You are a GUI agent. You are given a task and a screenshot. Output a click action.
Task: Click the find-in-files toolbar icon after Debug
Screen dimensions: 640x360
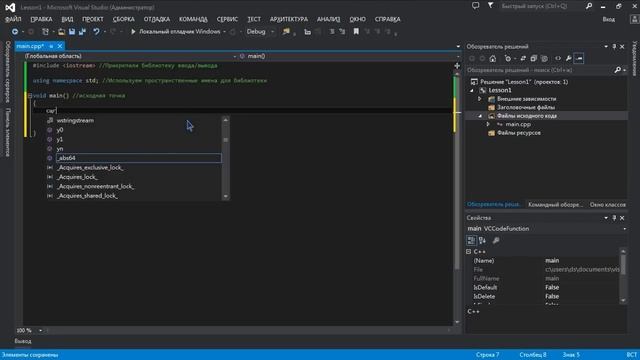click(286, 31)
